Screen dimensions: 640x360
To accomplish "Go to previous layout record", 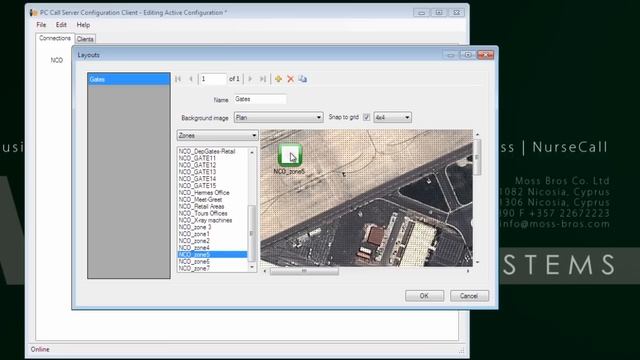I will point(190,79).
